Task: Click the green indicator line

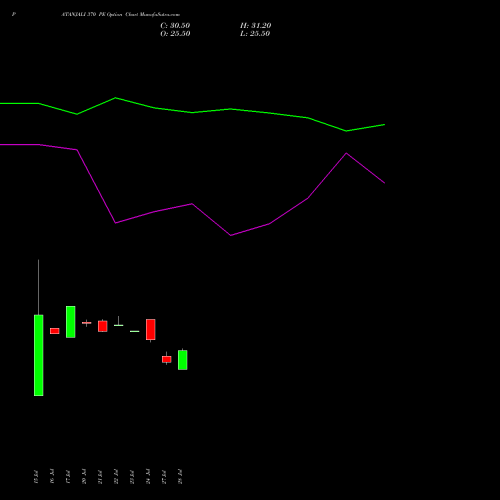Action: tap(192, 112)
